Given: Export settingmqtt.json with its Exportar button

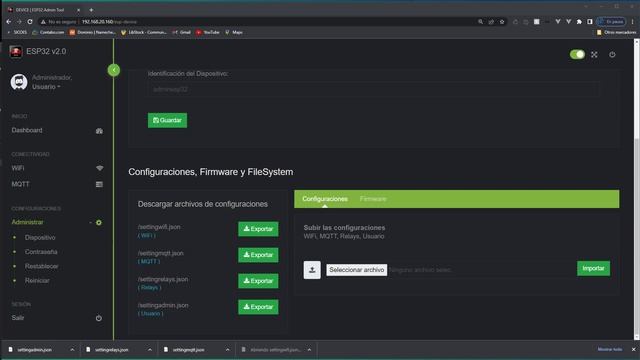Looking at the screenshot, I should 258,255.
